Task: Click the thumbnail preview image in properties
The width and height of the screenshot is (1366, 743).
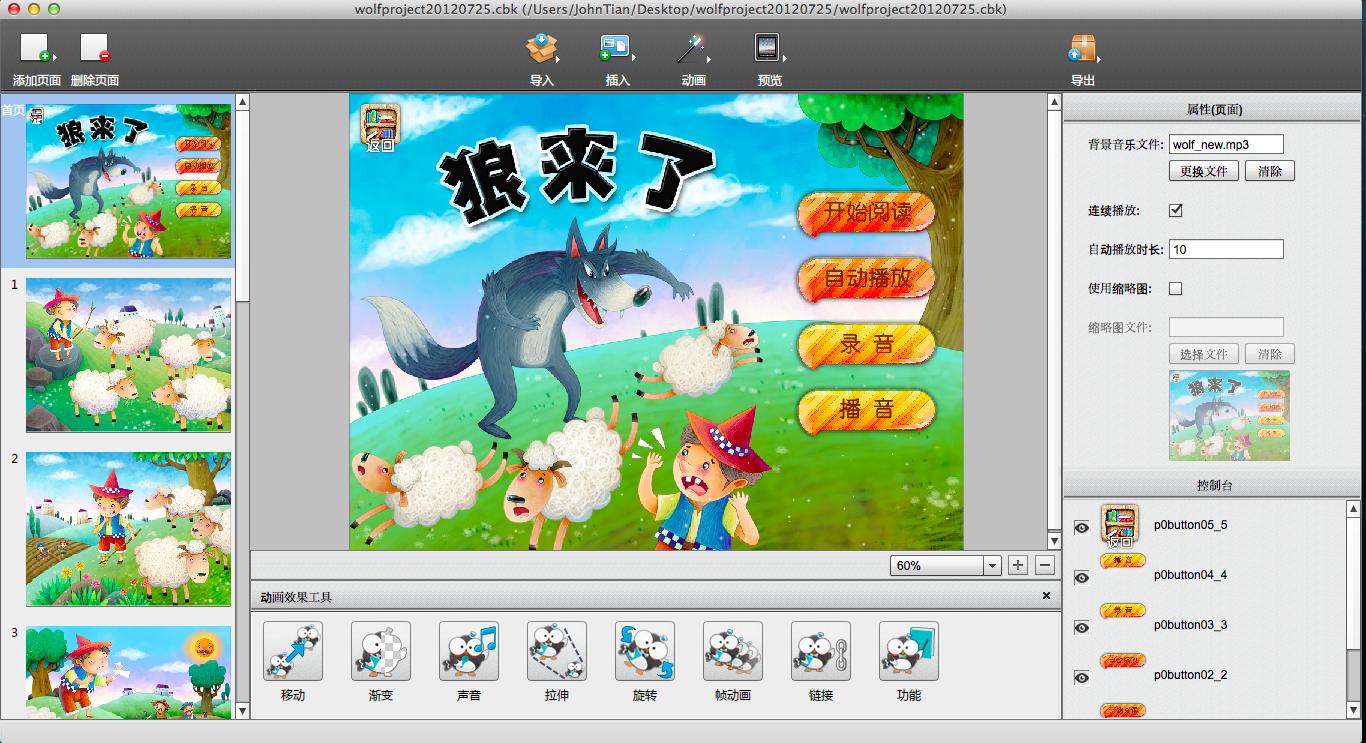Action: (x=1229, y=415)
